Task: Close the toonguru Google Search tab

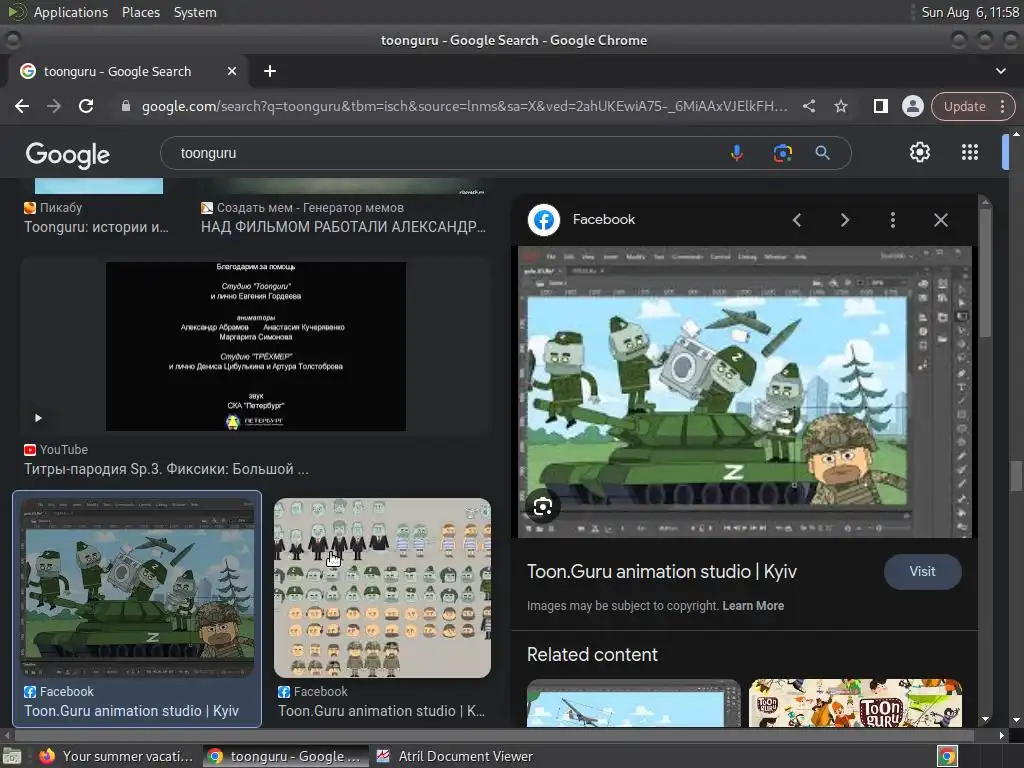Action: pos(232,71)
